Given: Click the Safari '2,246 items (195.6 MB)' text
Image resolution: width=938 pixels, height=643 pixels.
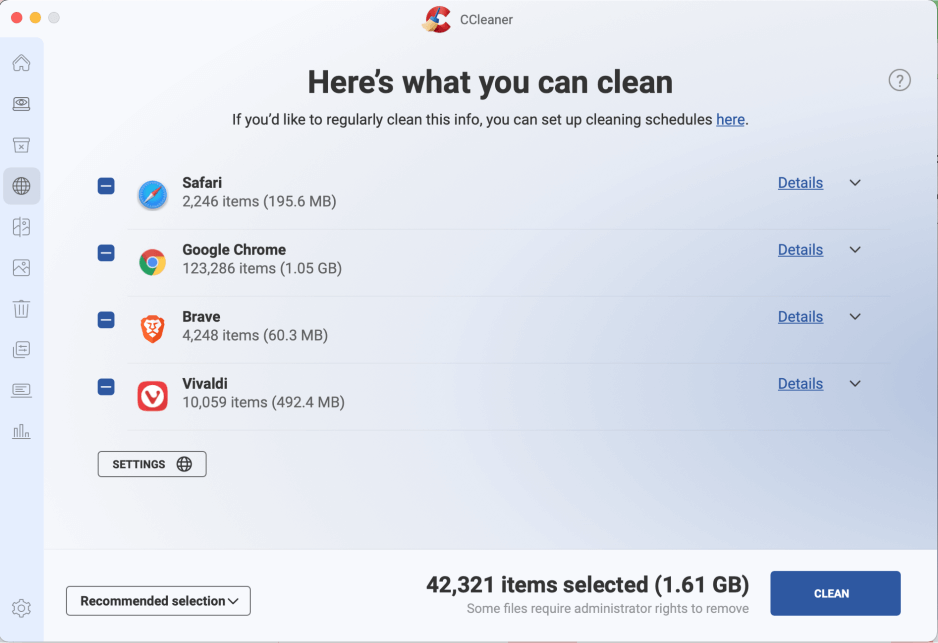Looking at the screenshot, I should tap(259, 202).
